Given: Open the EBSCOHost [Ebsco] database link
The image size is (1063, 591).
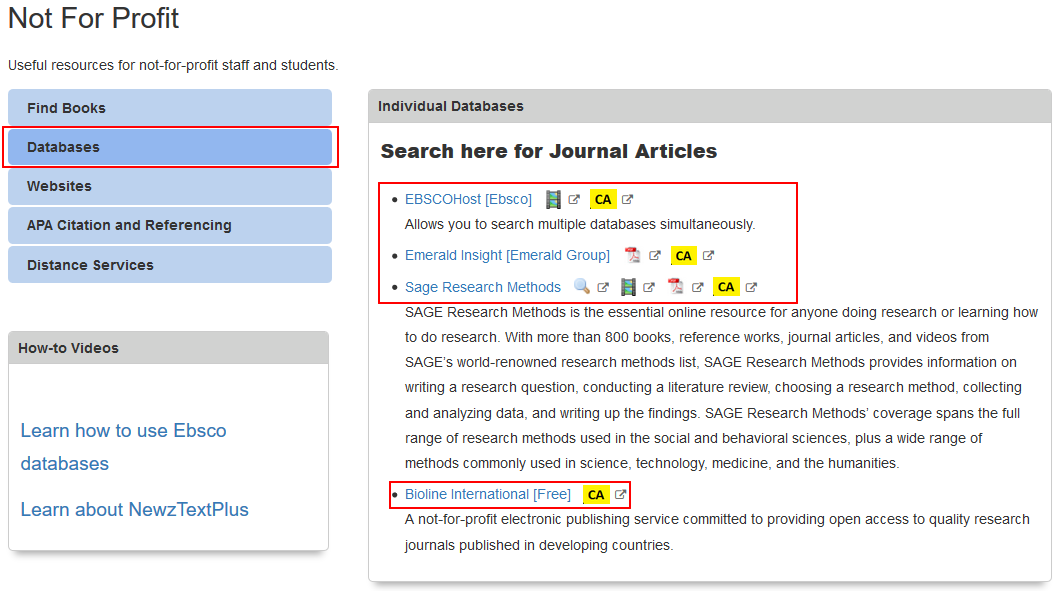Looking at the screenshot, I should click(468, 199).
